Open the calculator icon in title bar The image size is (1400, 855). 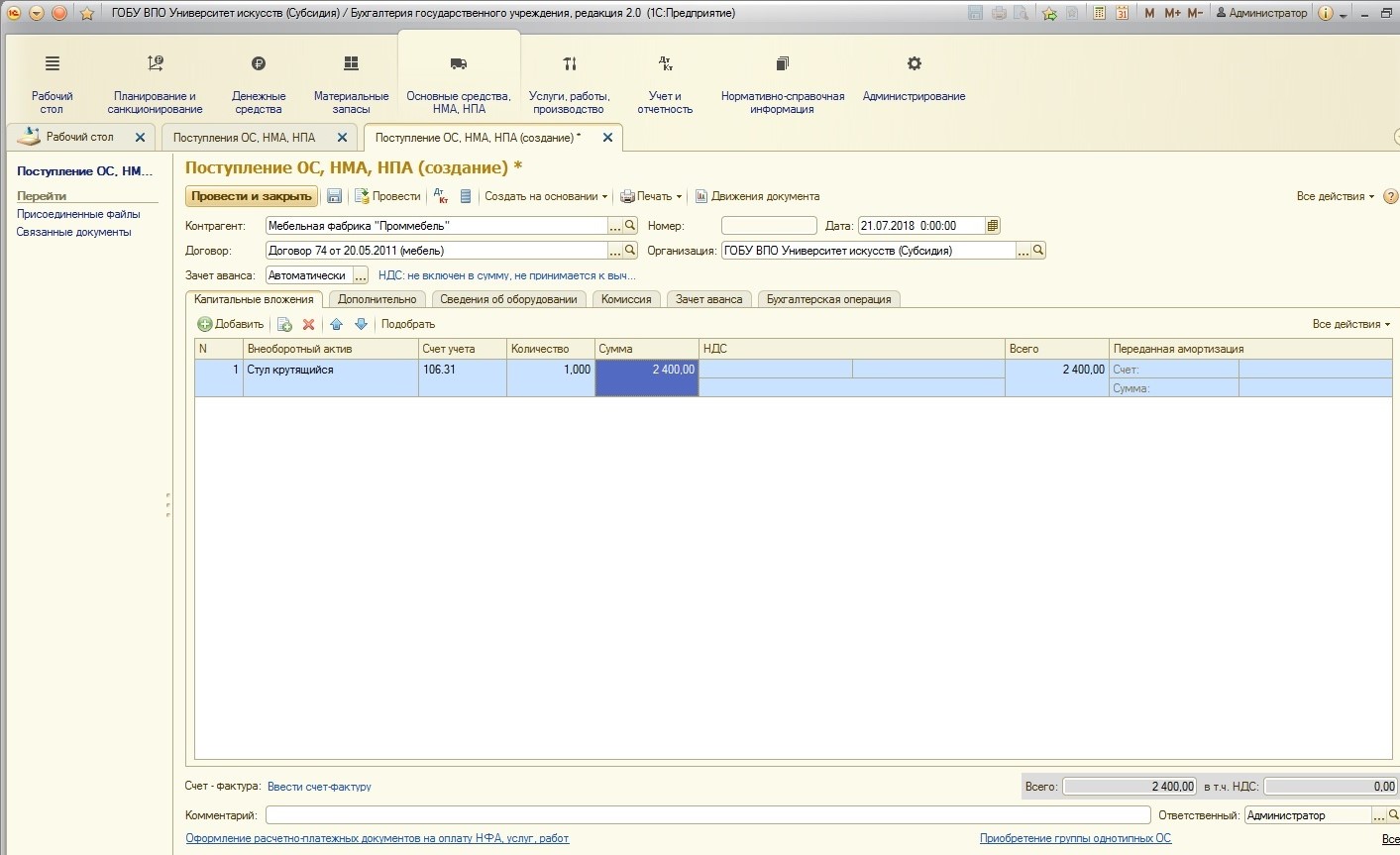pos(1099,13)
